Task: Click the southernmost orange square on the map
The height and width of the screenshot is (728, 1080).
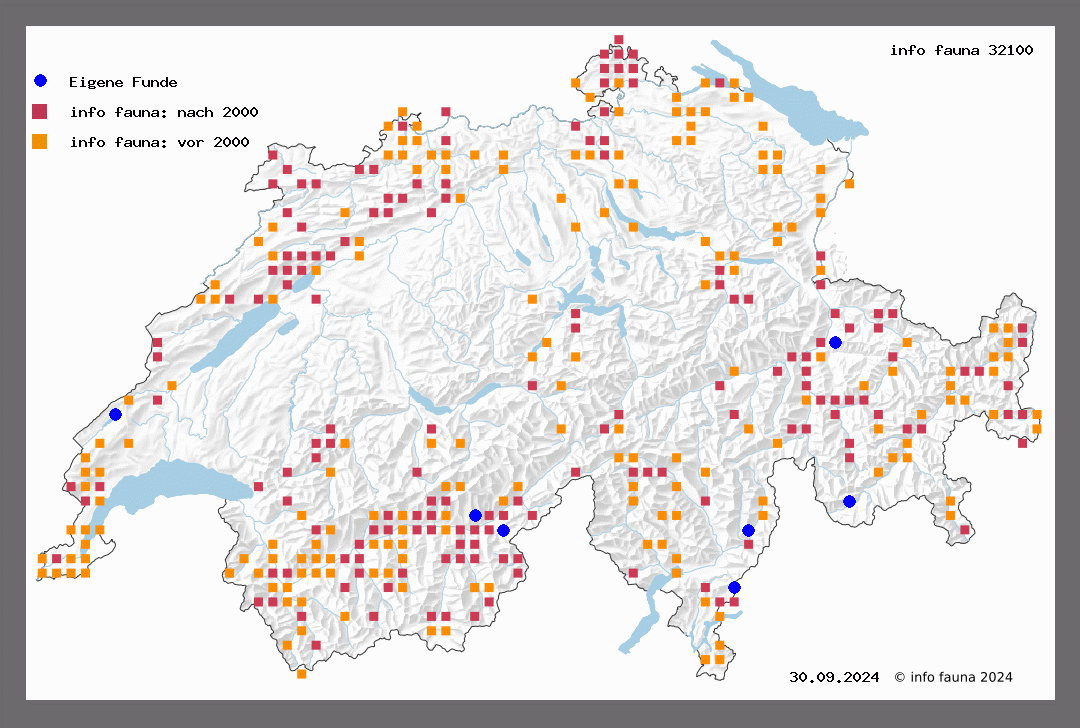Action: point(302,674)
